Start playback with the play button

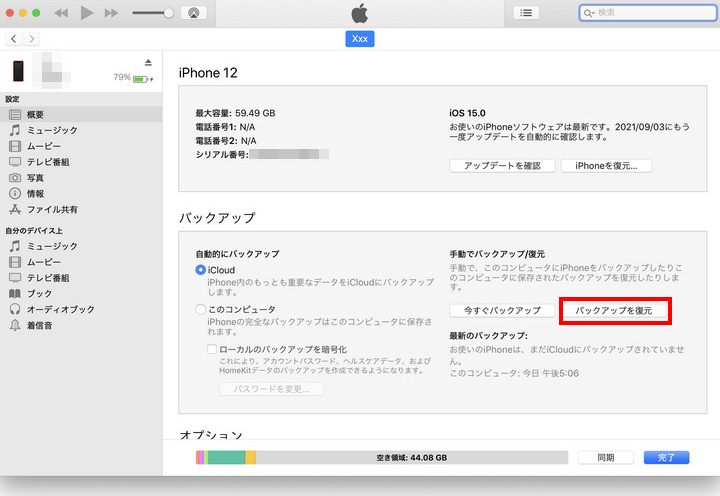(x=86, y=13)
